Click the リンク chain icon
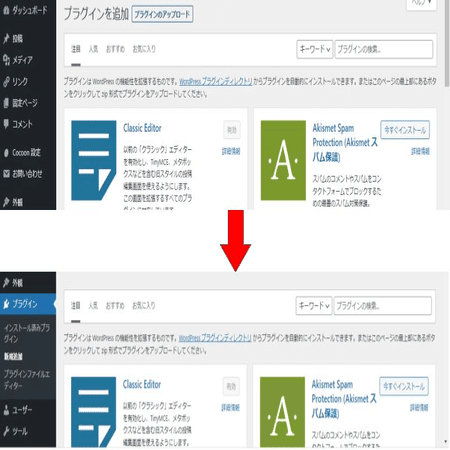This screenshot has height=450, width=450. 6,82
